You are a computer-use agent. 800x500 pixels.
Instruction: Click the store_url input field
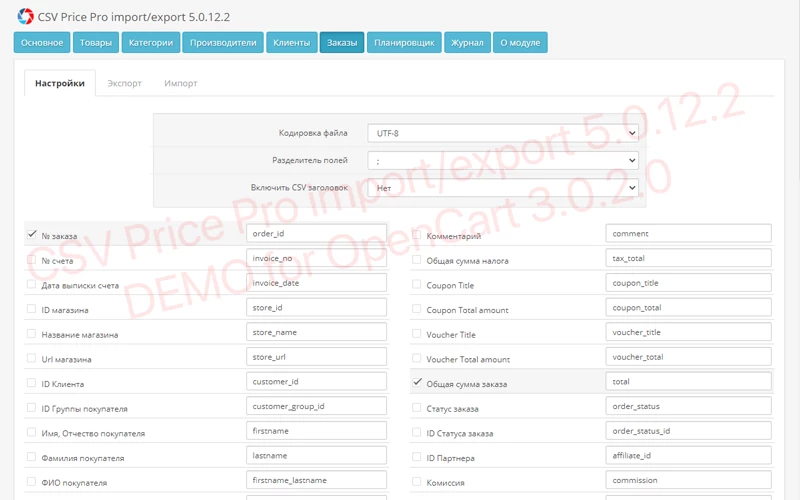pos(316,357)
